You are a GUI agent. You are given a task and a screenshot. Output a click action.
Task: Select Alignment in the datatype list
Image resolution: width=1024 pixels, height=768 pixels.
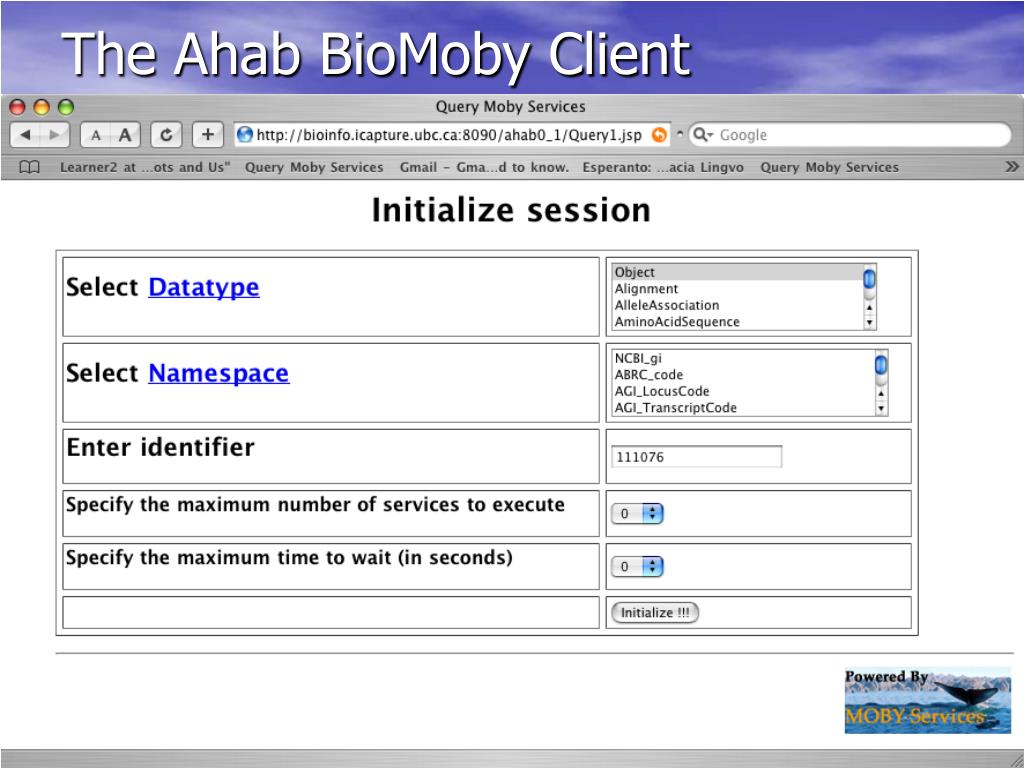pos(737,289)
